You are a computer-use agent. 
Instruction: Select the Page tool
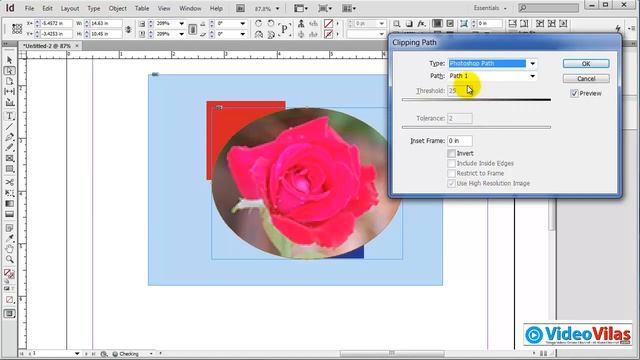(9, 81)
